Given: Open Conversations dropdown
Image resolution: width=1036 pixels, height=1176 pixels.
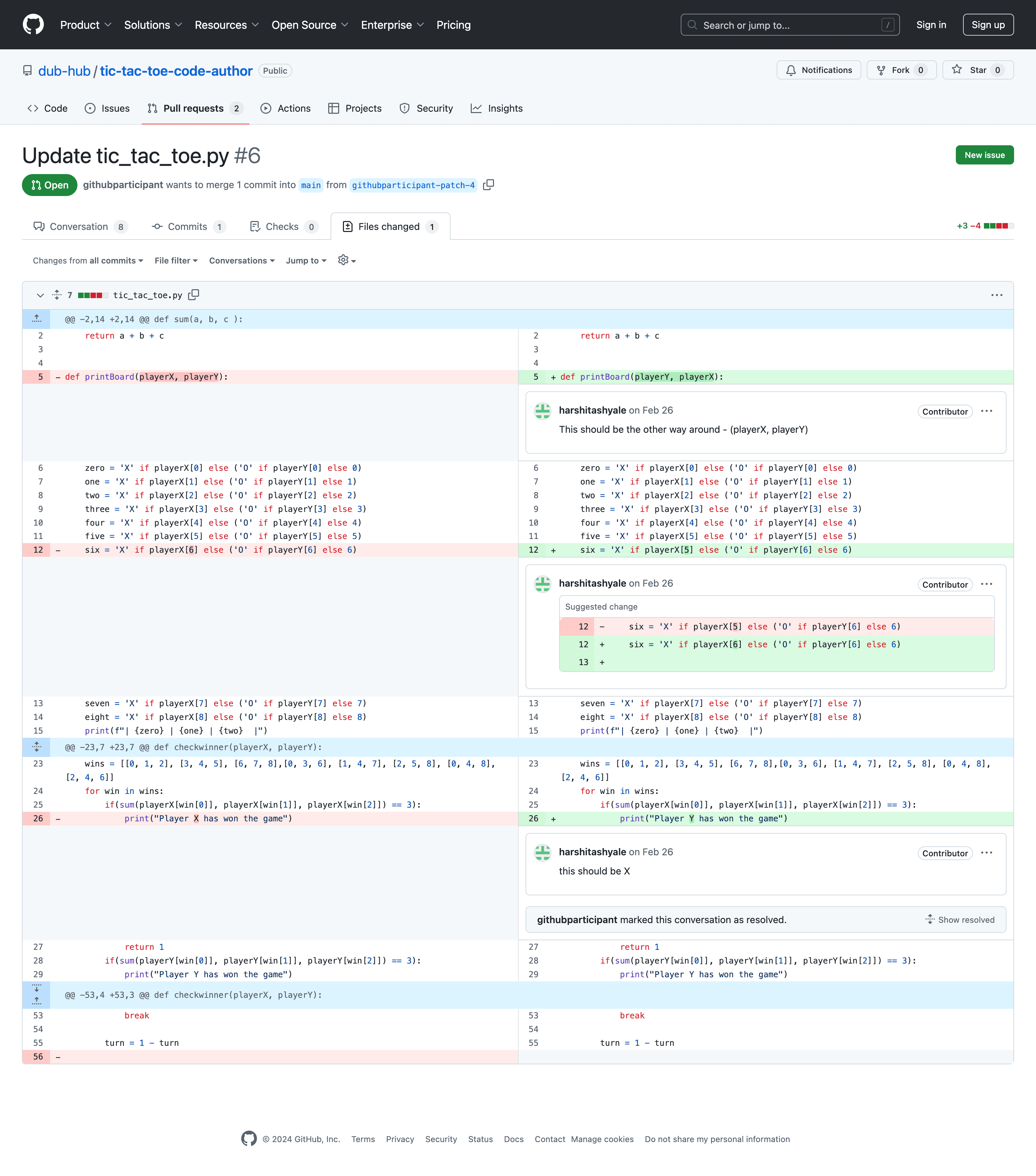Looking at the screenshot, I should pos(242,261).
